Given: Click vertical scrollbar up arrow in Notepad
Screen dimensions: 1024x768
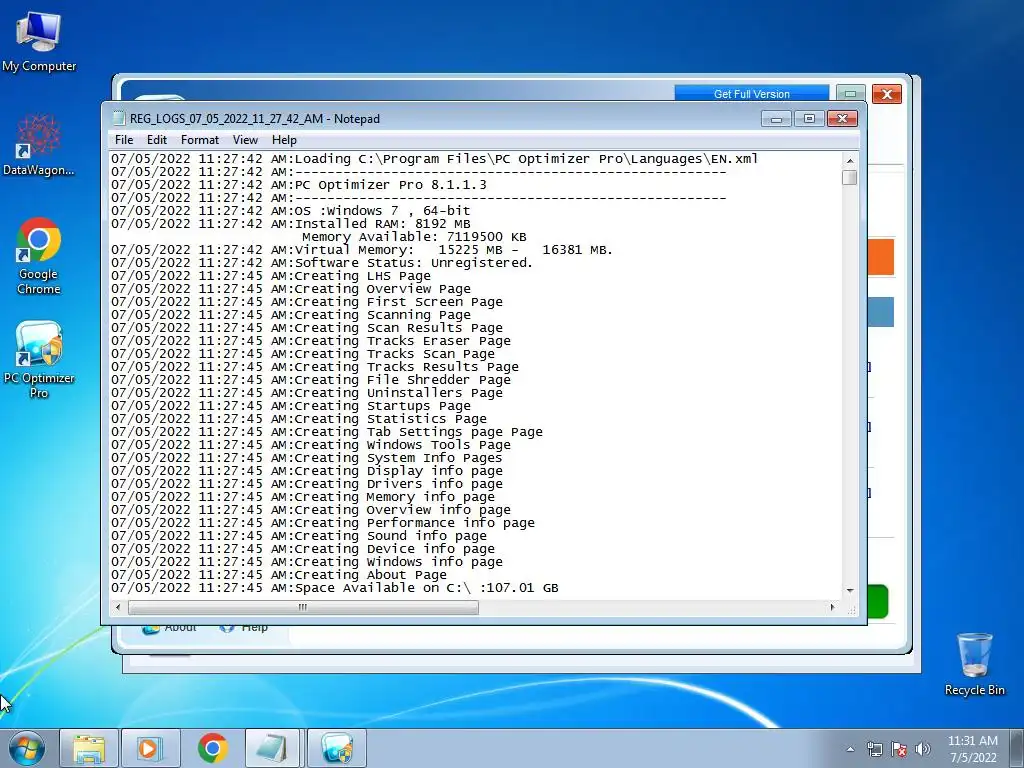Looking at the screenshot, I should pyautogui.click(x=850, y=160).
